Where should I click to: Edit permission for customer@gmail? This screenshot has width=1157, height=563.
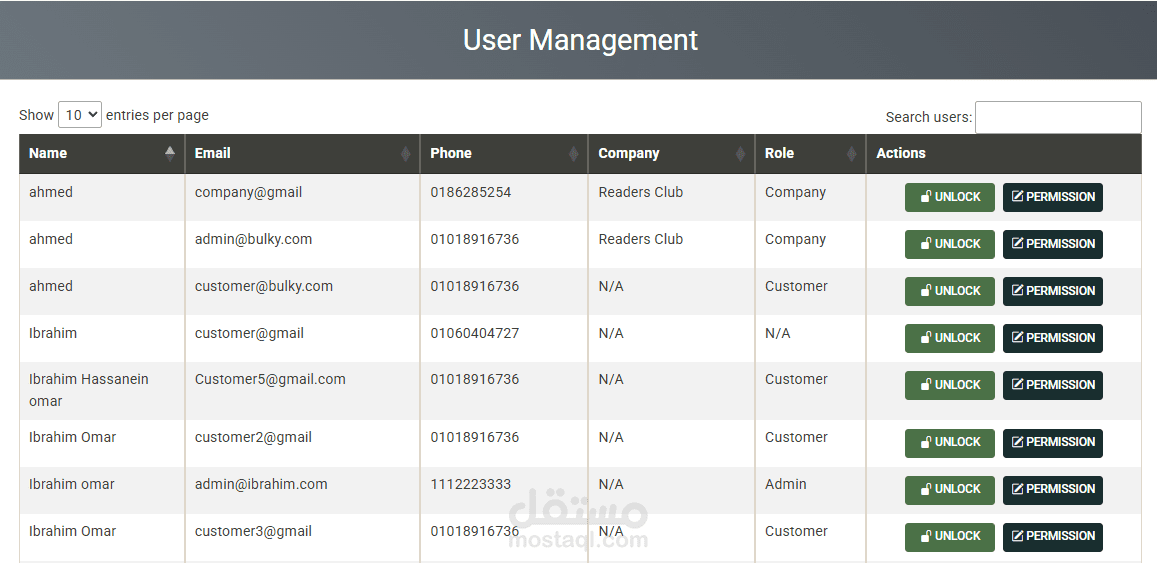1052,338
